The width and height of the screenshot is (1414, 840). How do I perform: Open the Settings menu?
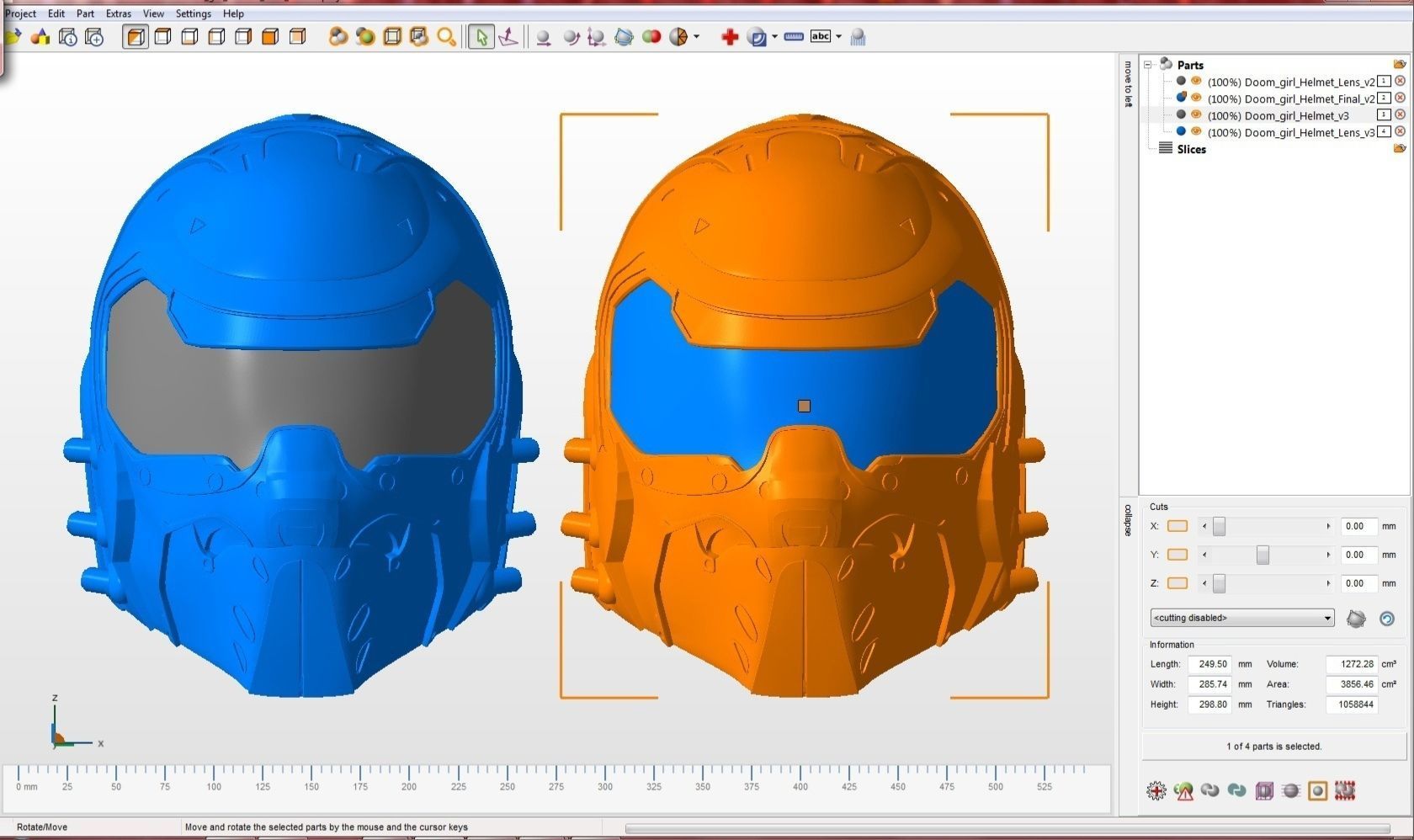click(x=194, y=13)
